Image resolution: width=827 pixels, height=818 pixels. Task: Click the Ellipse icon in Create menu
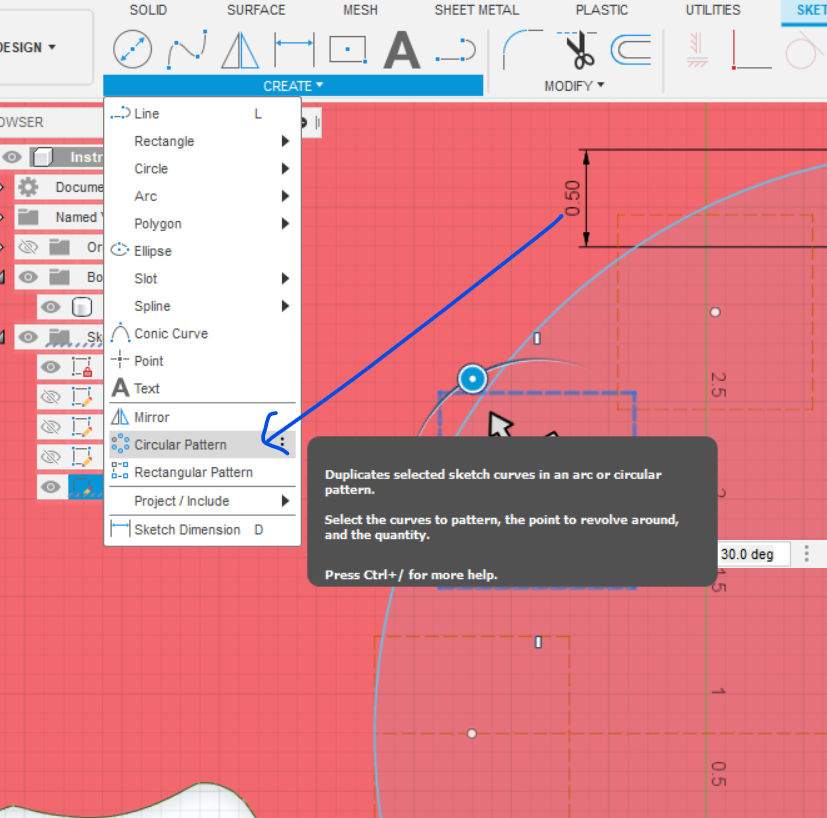(x=120, y=249)
